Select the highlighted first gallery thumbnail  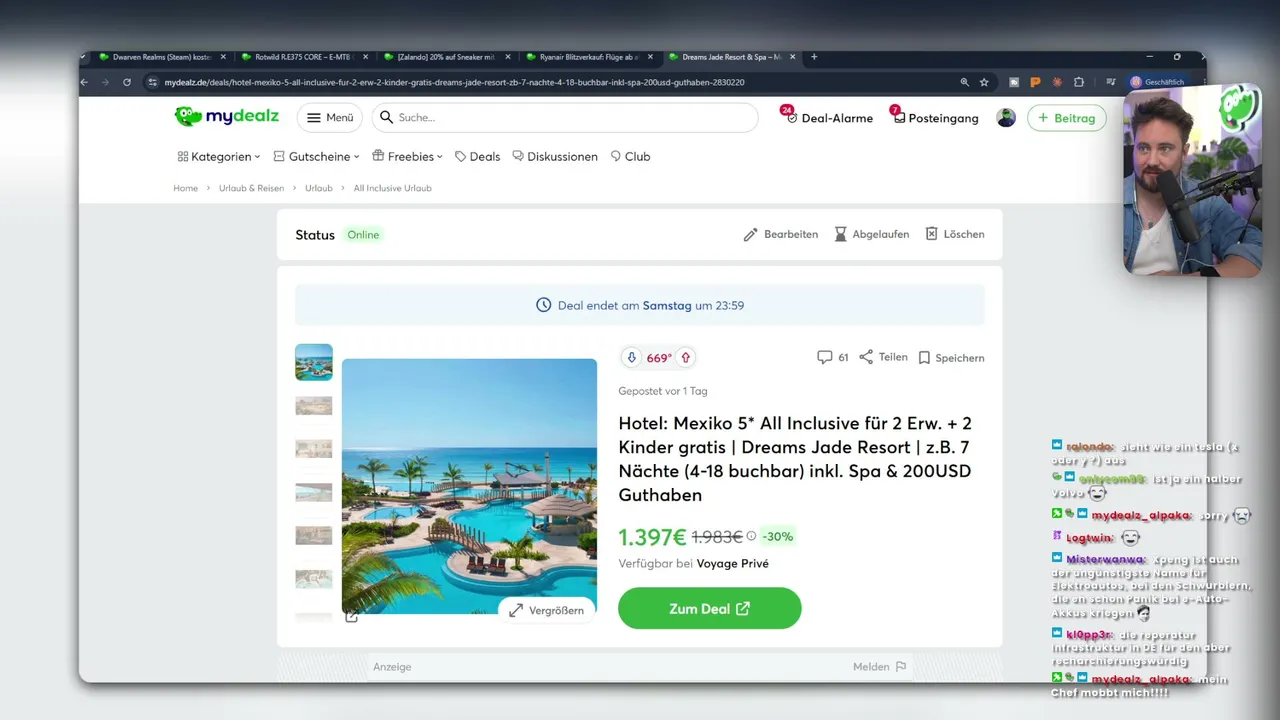(314, 362)
